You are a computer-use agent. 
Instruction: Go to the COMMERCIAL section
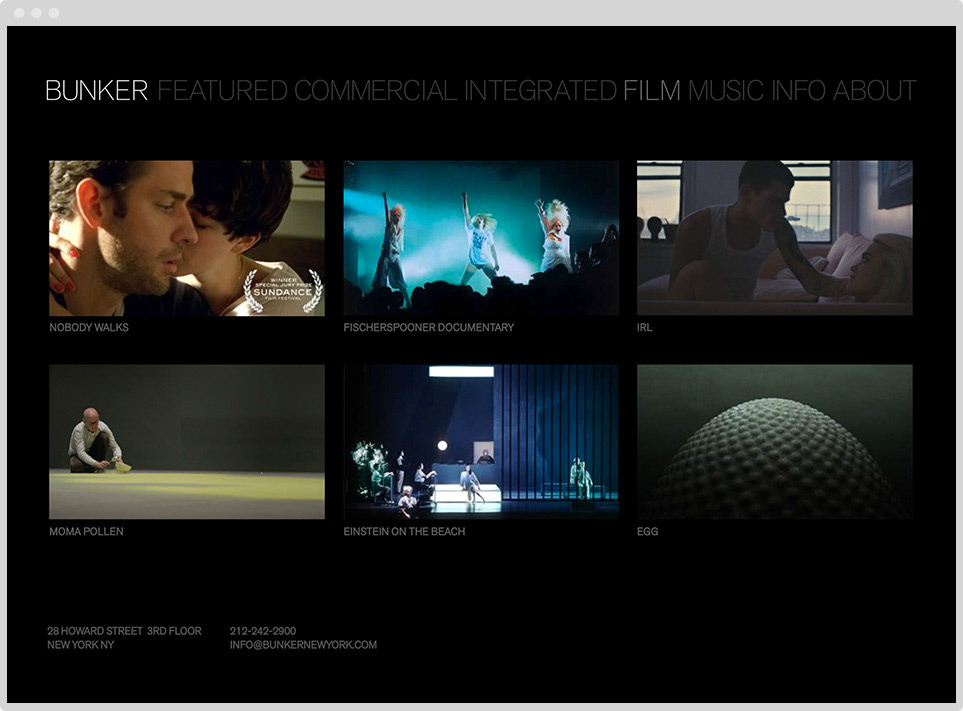(375, 91)
